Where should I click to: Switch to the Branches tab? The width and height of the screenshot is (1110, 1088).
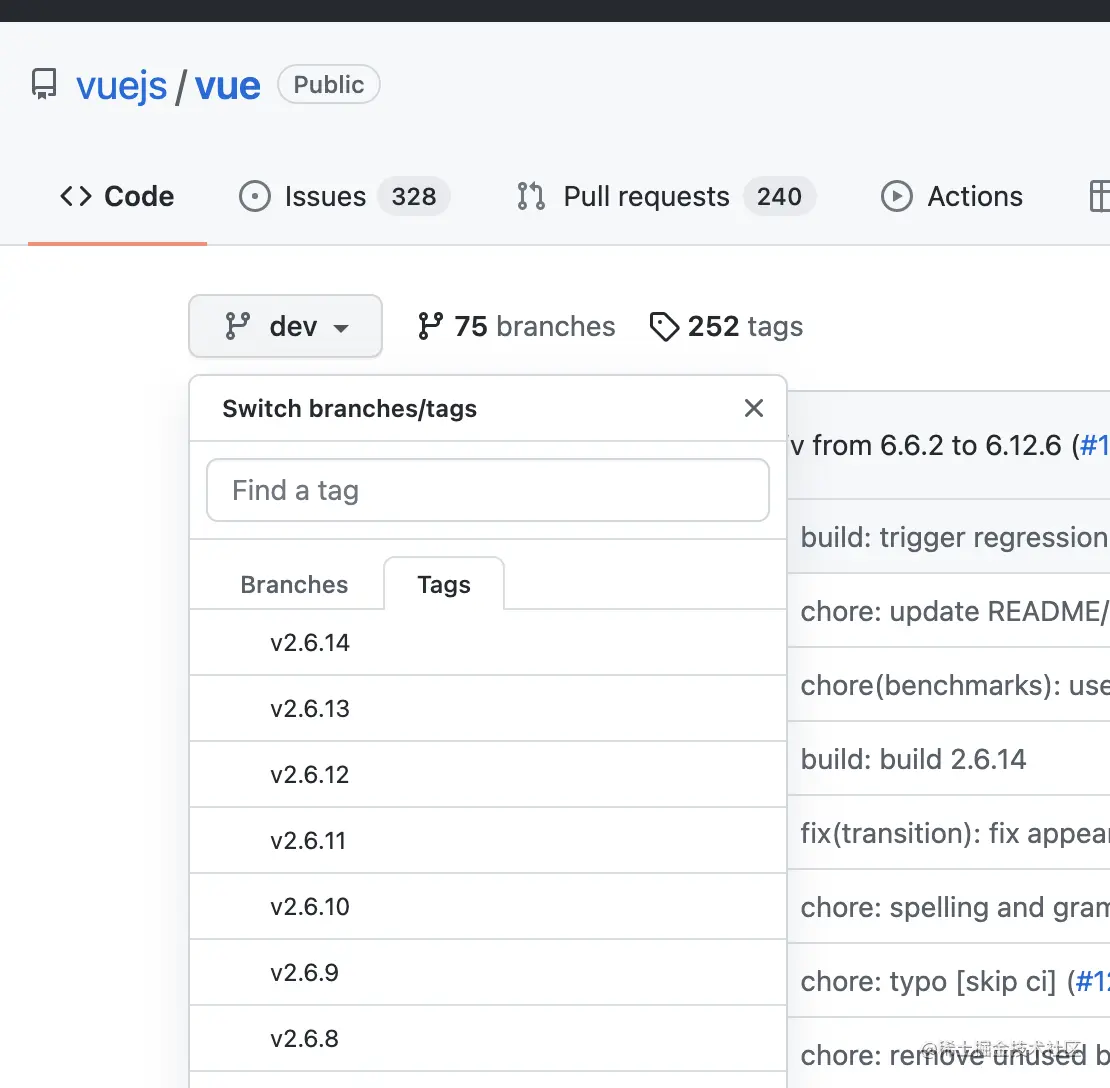pyautogui.click(x=294, y=585)
